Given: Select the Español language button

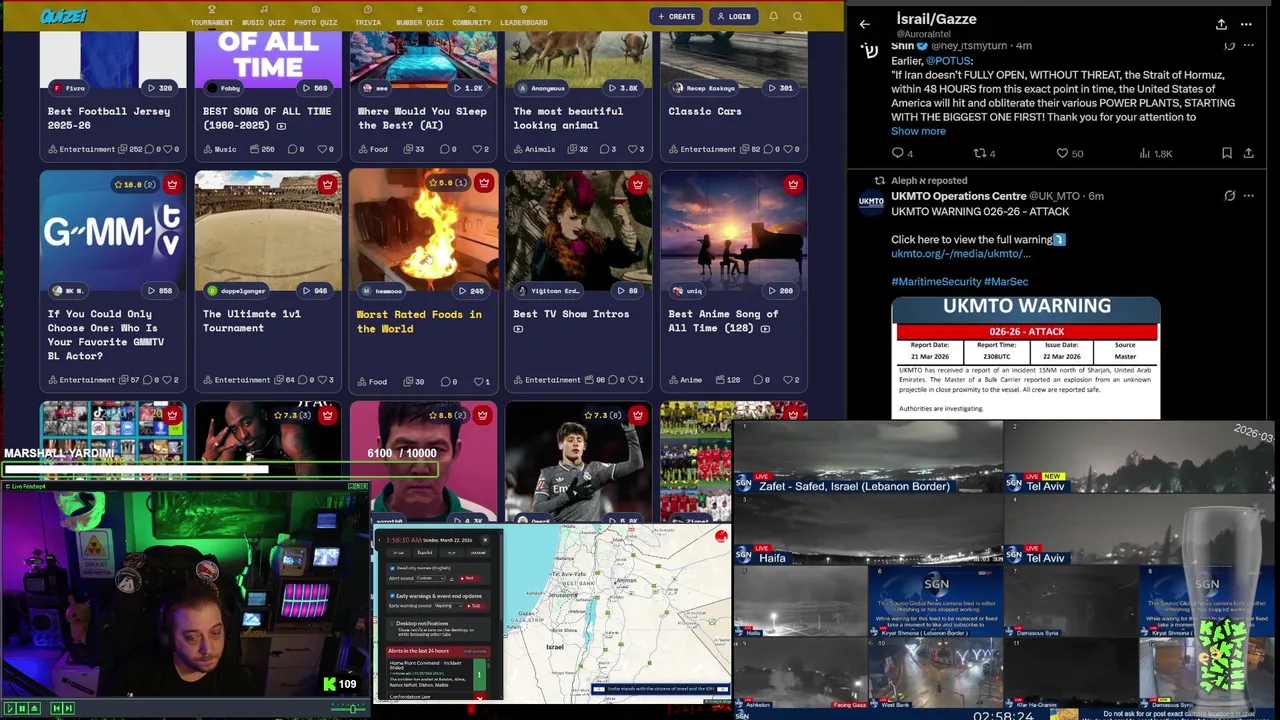Looking at the screenshot, I should coord(425,553).
